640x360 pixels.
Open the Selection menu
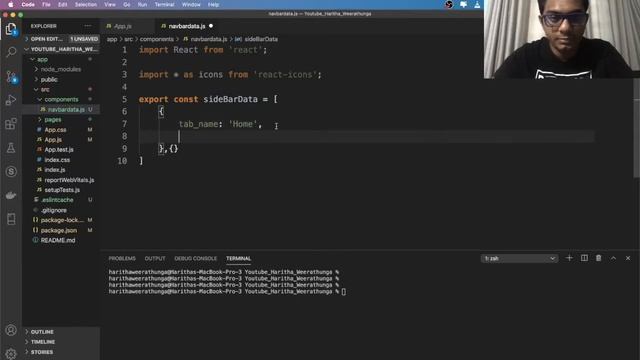[x=86, y=4]
